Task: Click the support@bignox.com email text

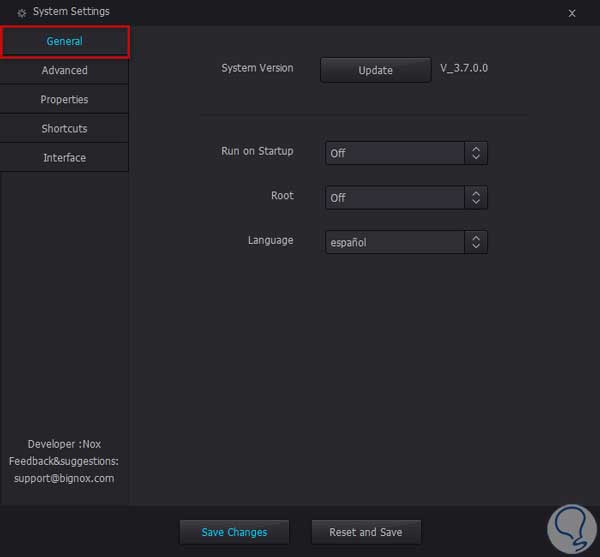Action: 64,478
